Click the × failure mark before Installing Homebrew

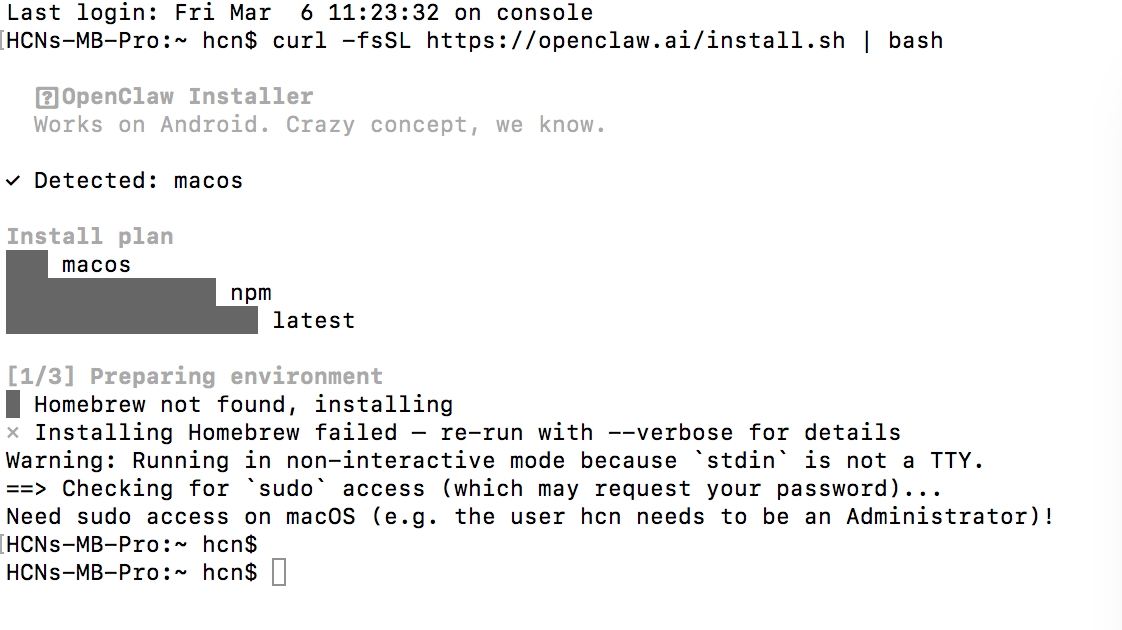[13, 433]
